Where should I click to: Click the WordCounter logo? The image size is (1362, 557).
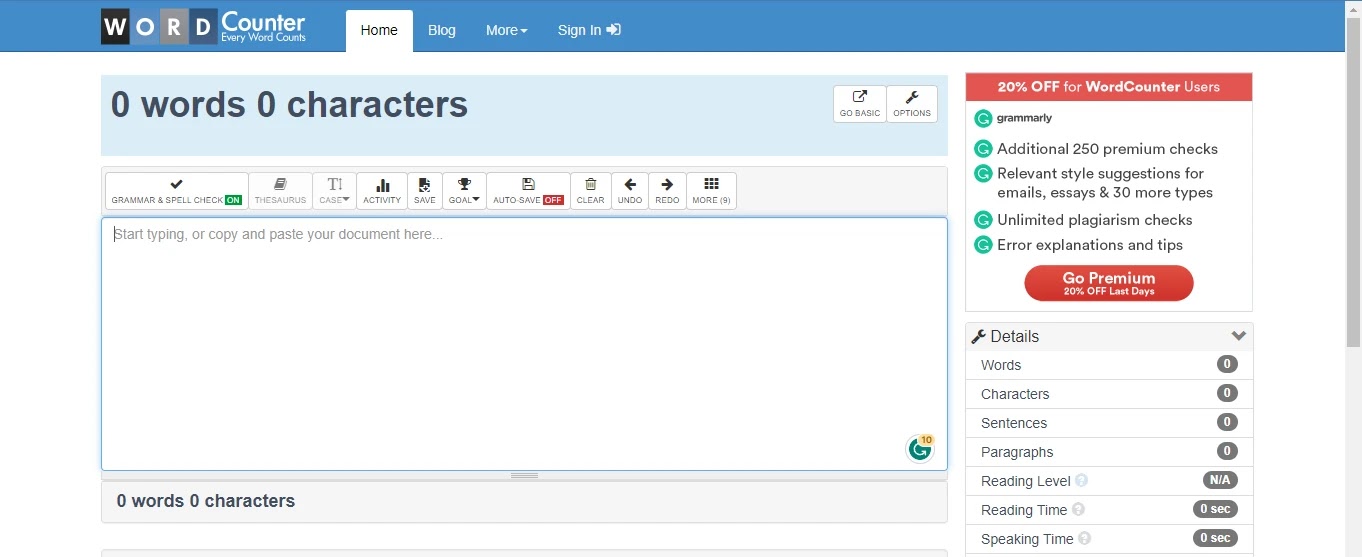204,26
